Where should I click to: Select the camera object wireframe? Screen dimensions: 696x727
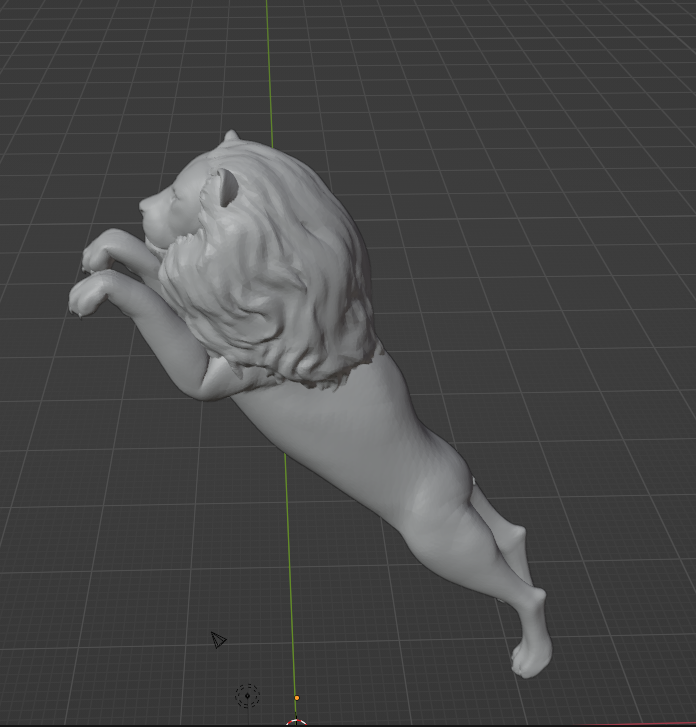(x=218, y=640)
